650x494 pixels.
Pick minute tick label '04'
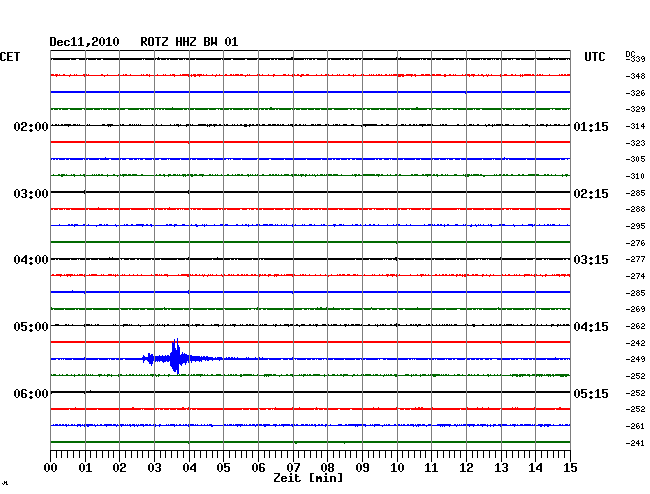pyautogui.click(x=189, y=468)
